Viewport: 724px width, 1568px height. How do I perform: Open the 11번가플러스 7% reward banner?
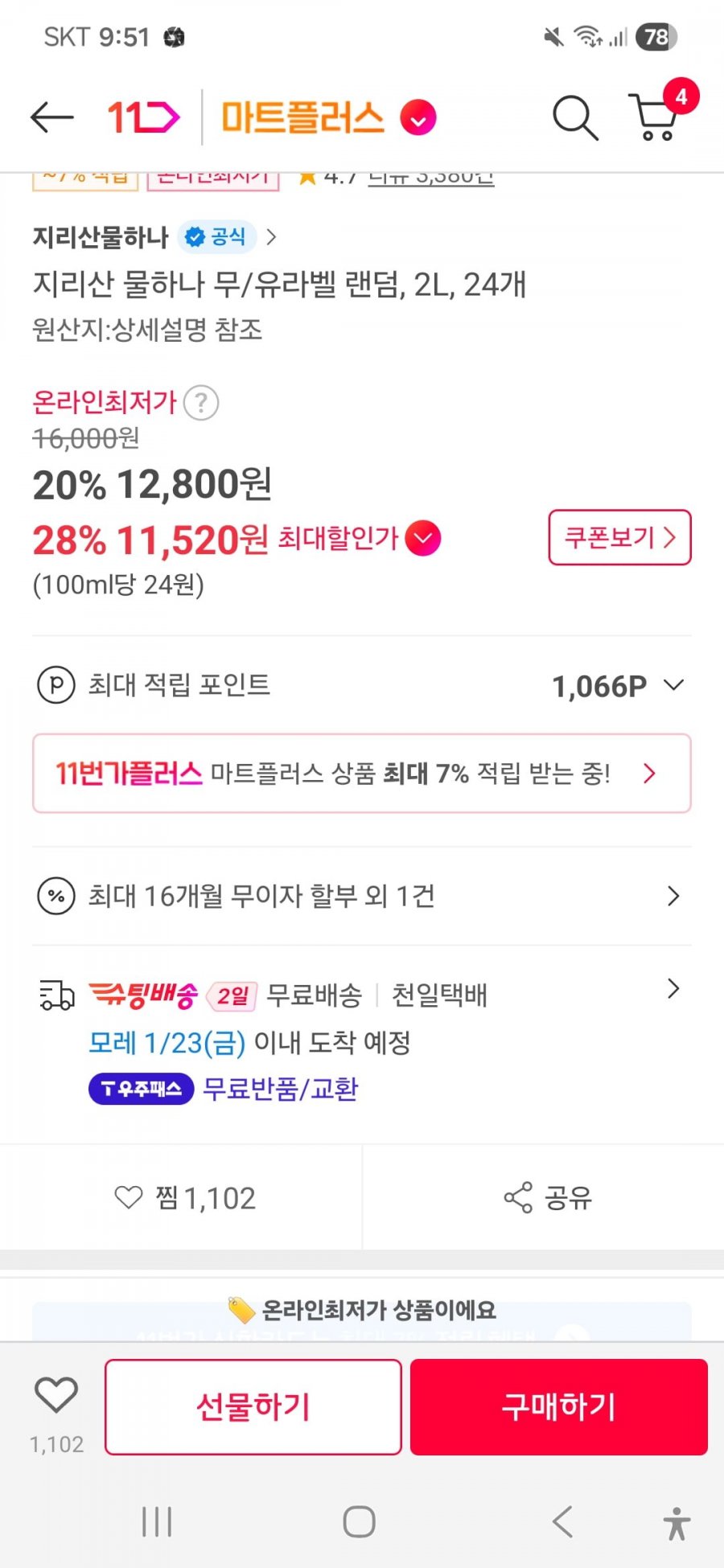tap(362, 774)
